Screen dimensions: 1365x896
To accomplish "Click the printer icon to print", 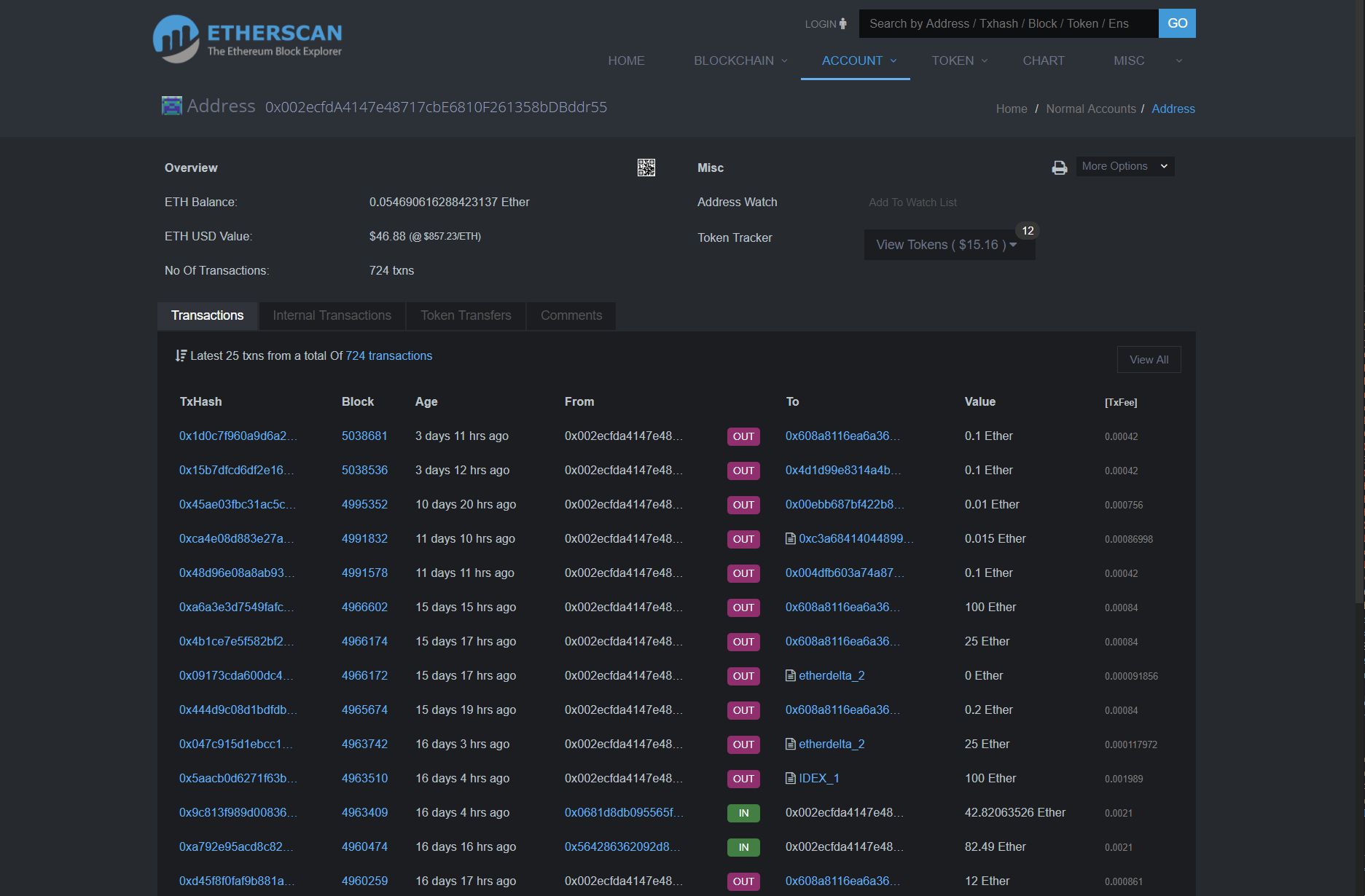I will (1058, 167).
